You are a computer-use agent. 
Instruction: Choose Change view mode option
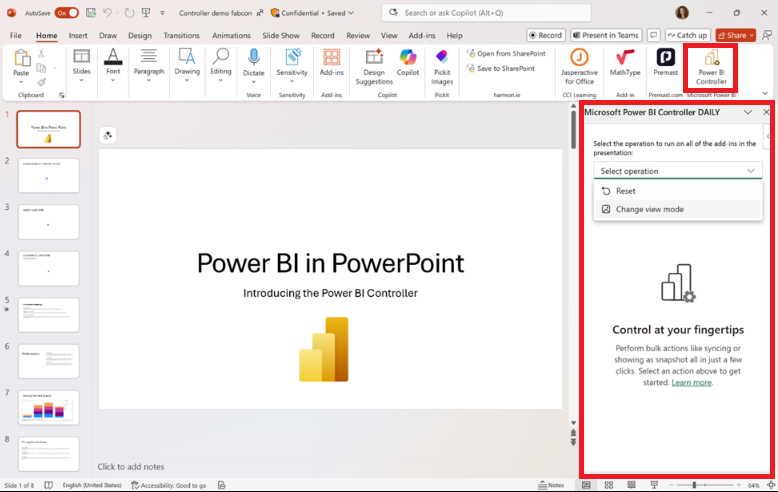tap(678, 209)
